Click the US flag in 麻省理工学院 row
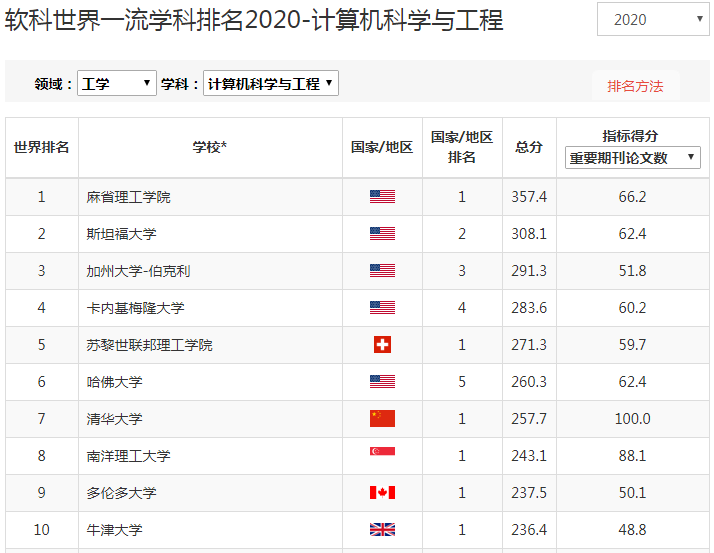The width and height of the screenshot is (714, 553). point(382,197)
